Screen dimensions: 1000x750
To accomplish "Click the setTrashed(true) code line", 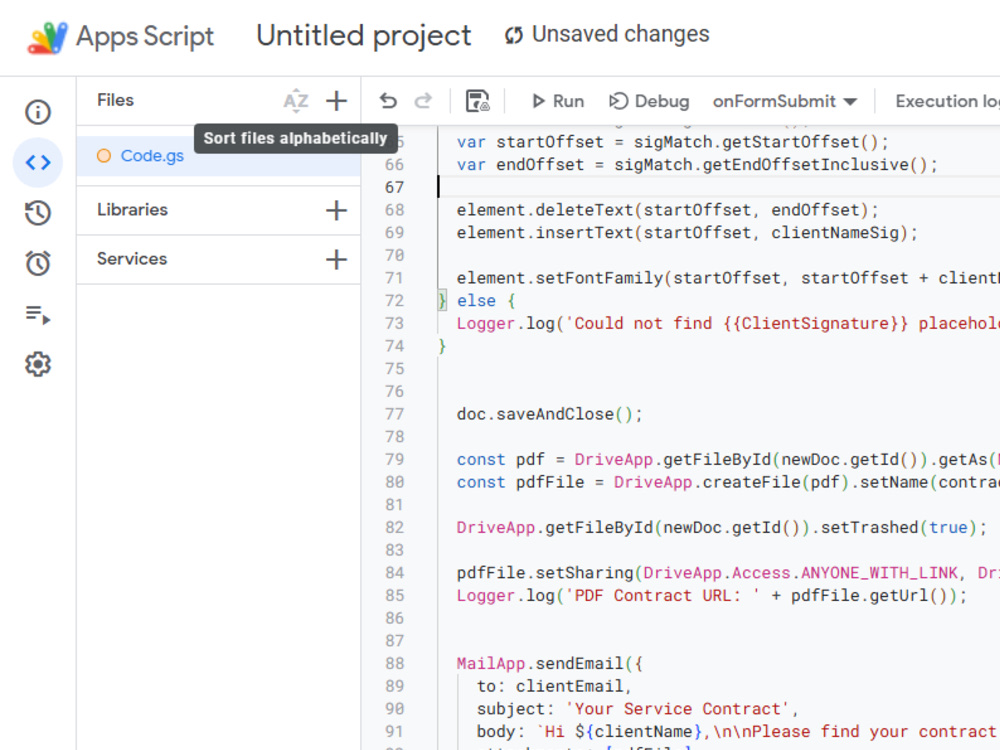I will click(x=721, y=528).
